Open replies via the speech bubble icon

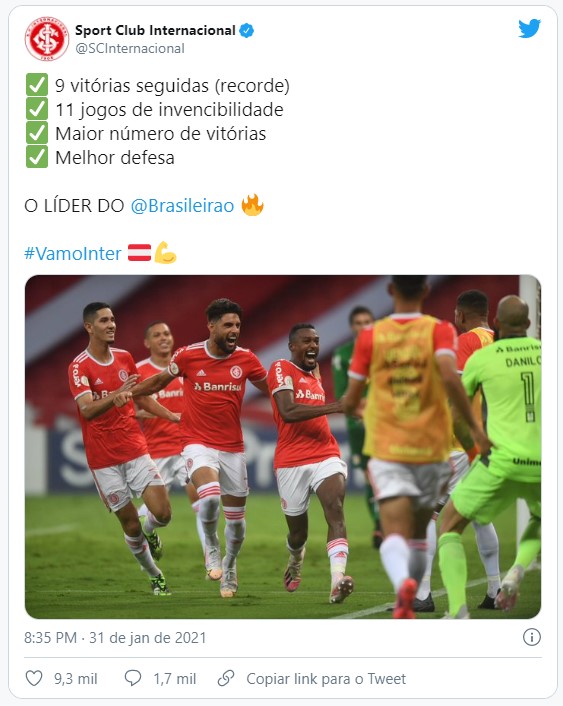coord(132,678)
